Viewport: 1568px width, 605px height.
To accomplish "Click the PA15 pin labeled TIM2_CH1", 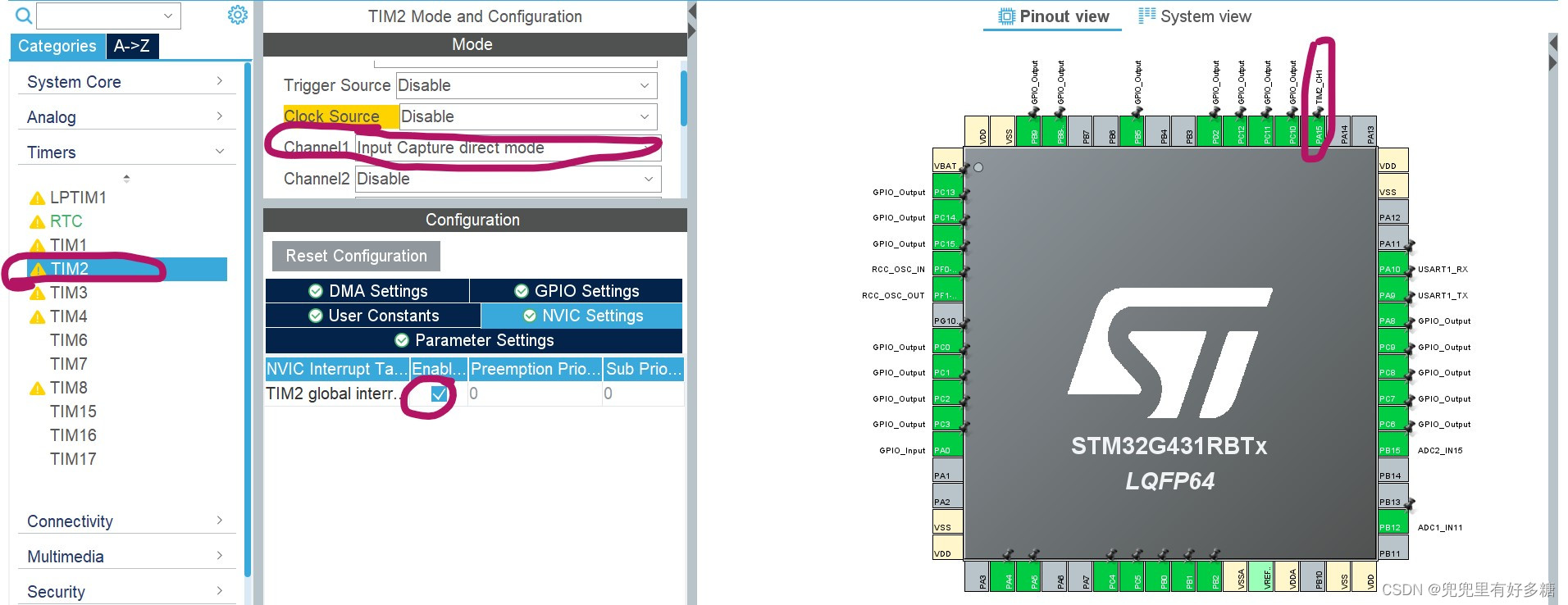I will (x=1319, y=131).
